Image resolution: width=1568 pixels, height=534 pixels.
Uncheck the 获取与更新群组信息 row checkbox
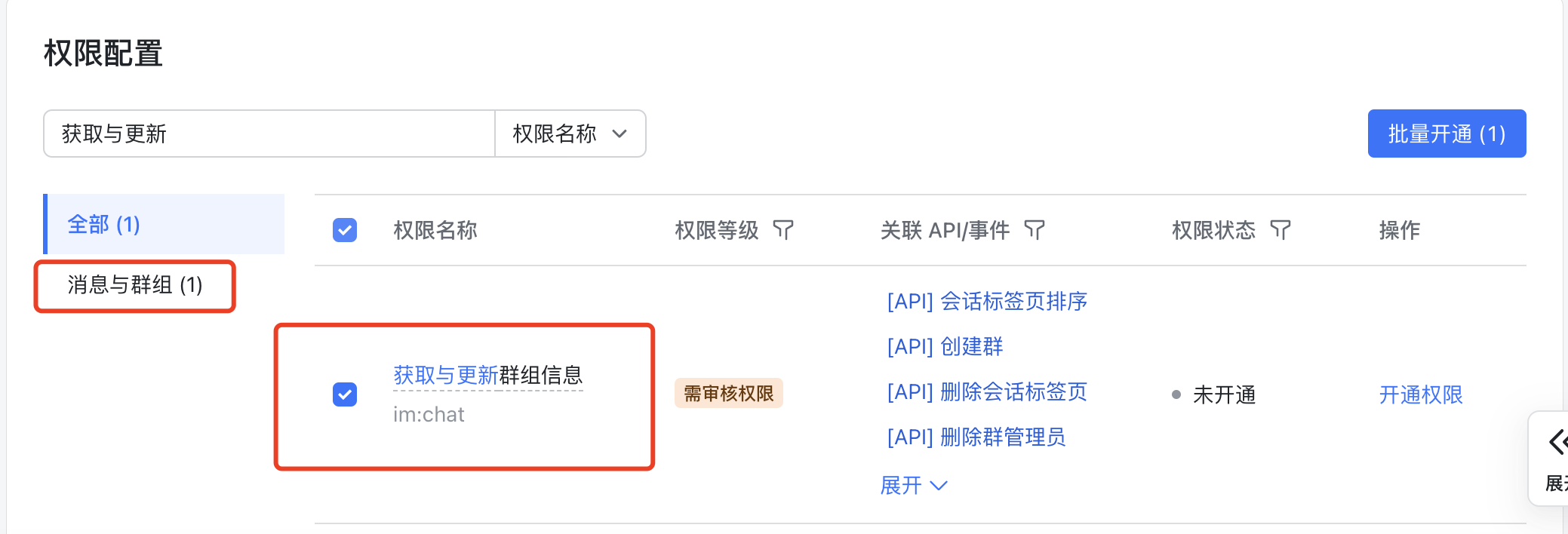345,394
